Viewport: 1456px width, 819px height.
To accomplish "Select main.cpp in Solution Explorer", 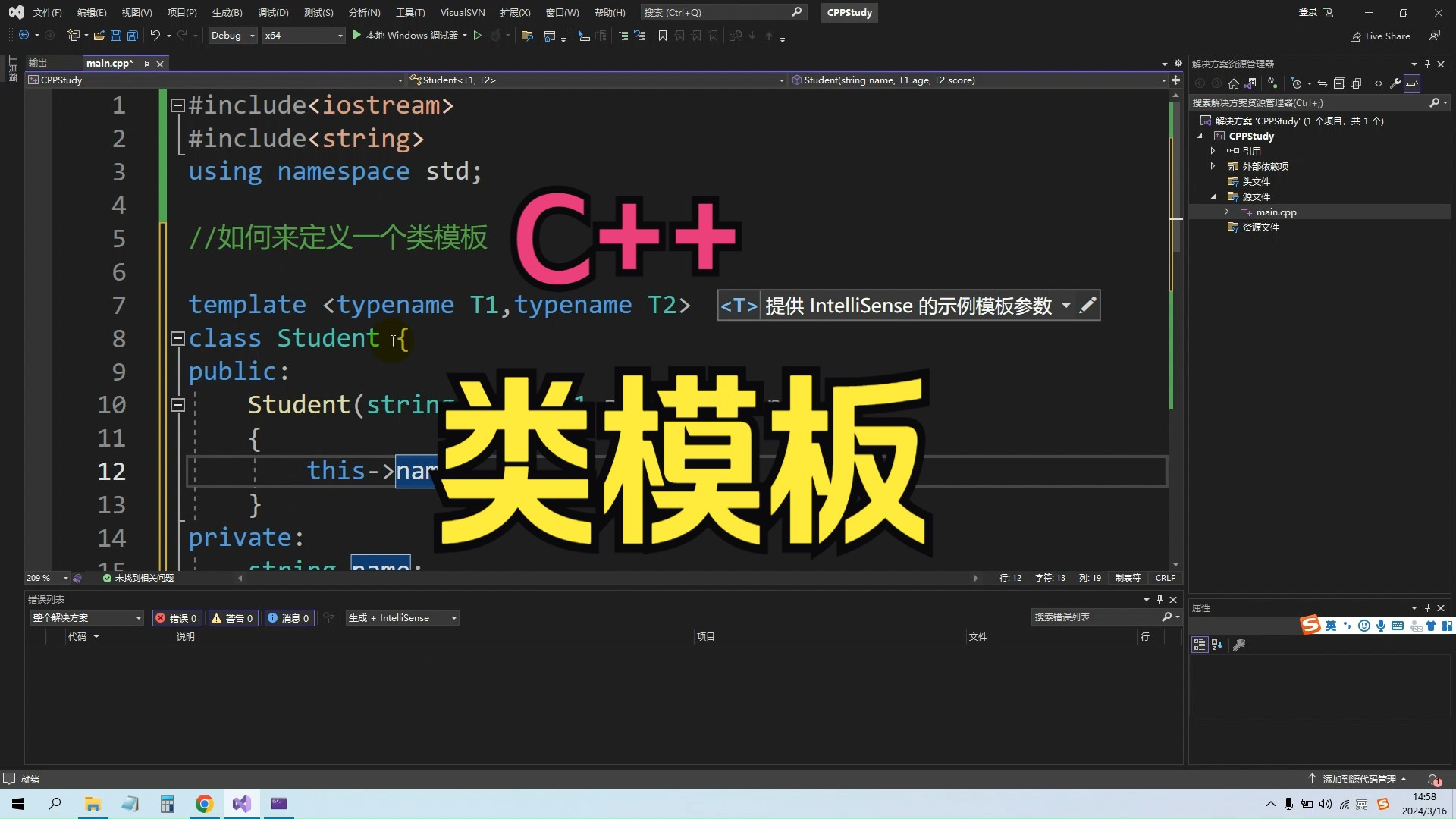I will pyautogui.click(x=1276, y=212).
